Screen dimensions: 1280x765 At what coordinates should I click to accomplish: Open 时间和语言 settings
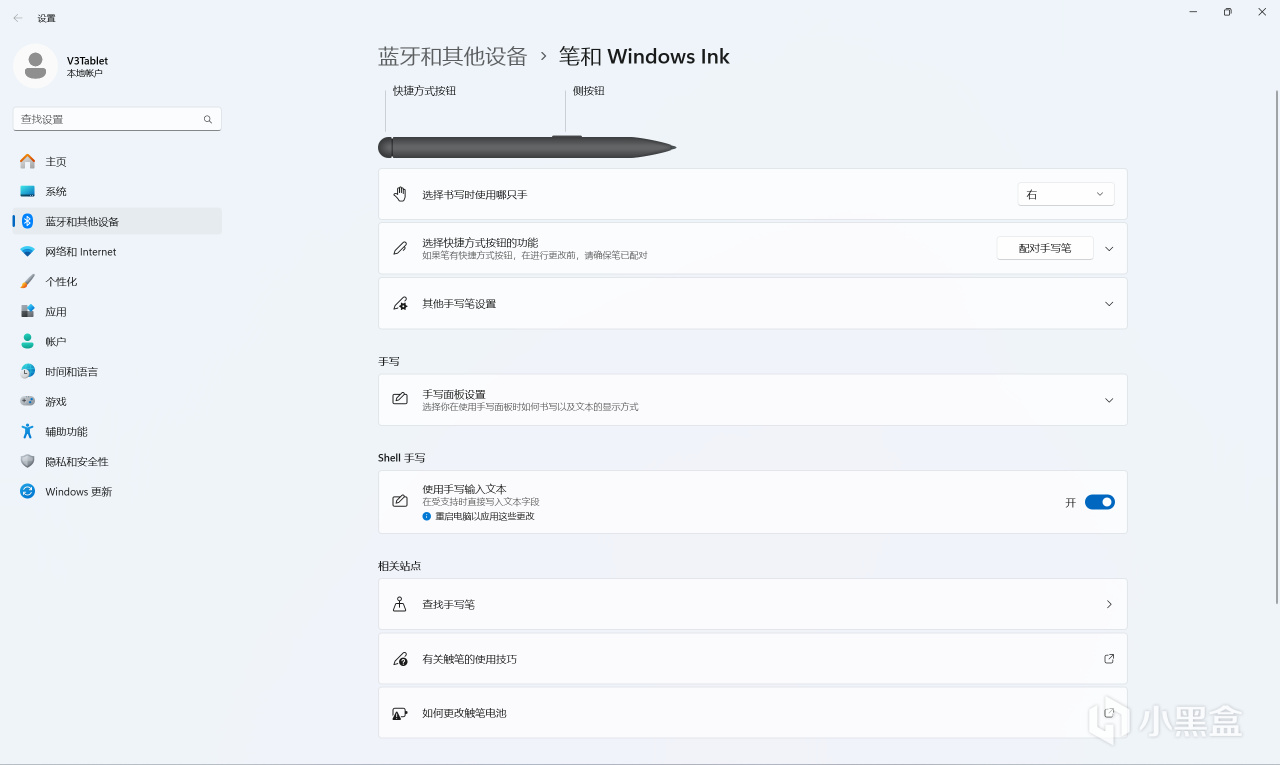tap(117, 371)
